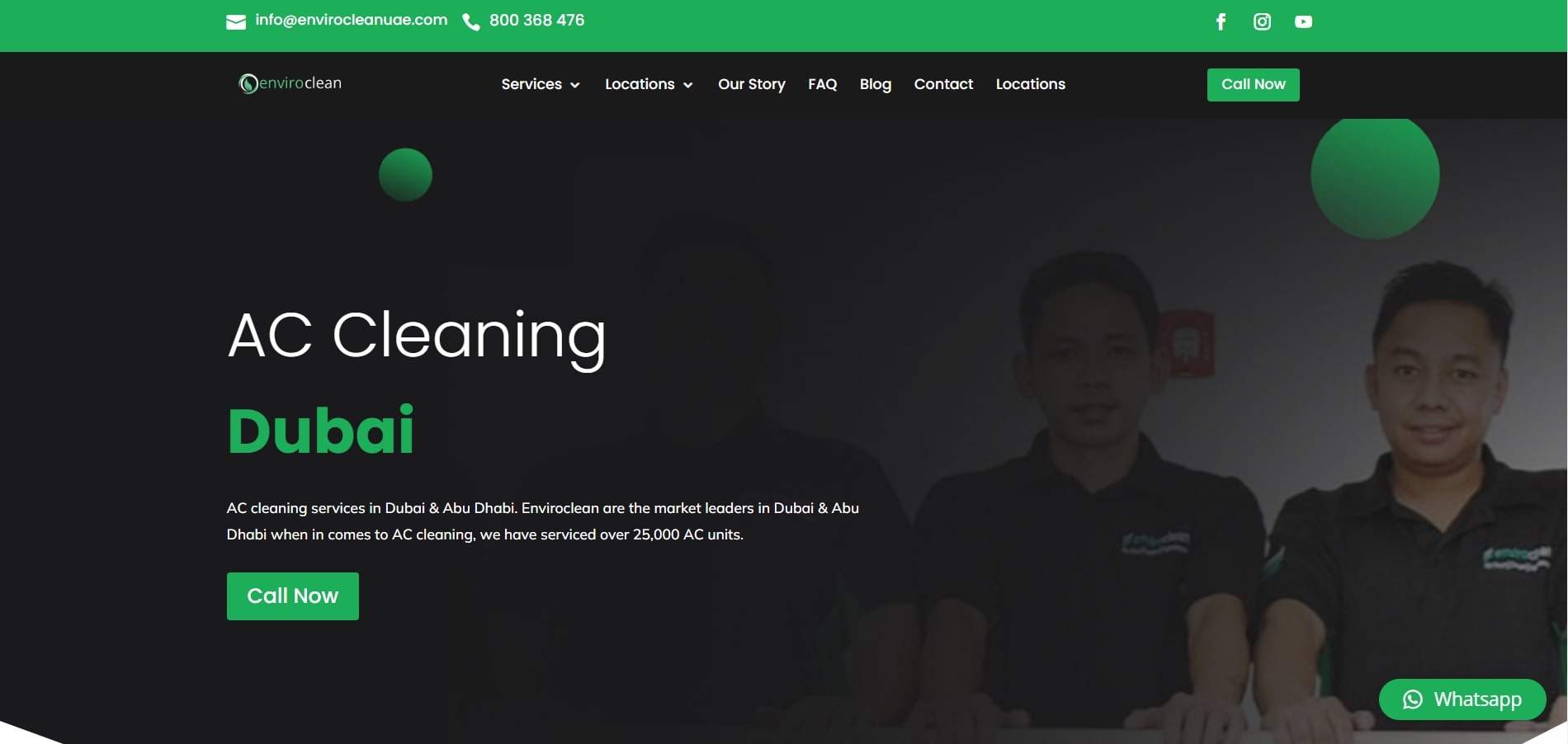Expand the Services dropdown arrow
Image resolution: width=1568 pixels, height=744 pixels.
coord(575,85)
